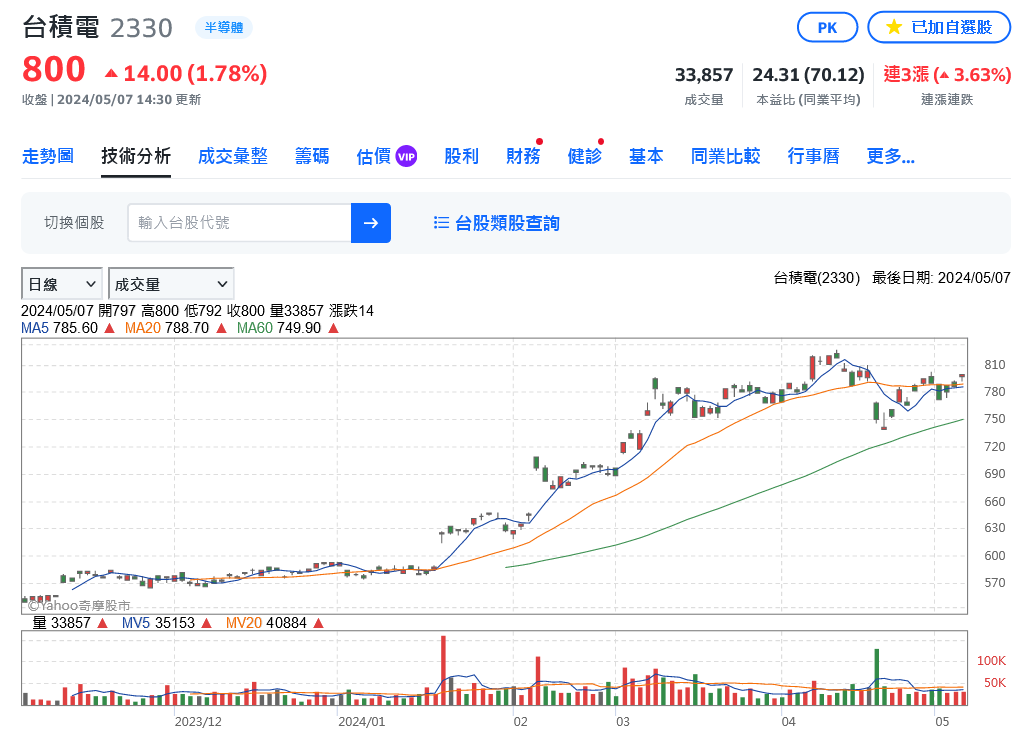Screen dimensions: 1015x733
Task: Click the 最後日期: 2024/05/07 text
Action: click(941, 278)
